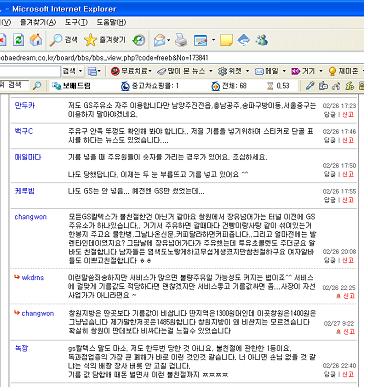
Task: Click the Refresh page icon
Action: point(19,40)
